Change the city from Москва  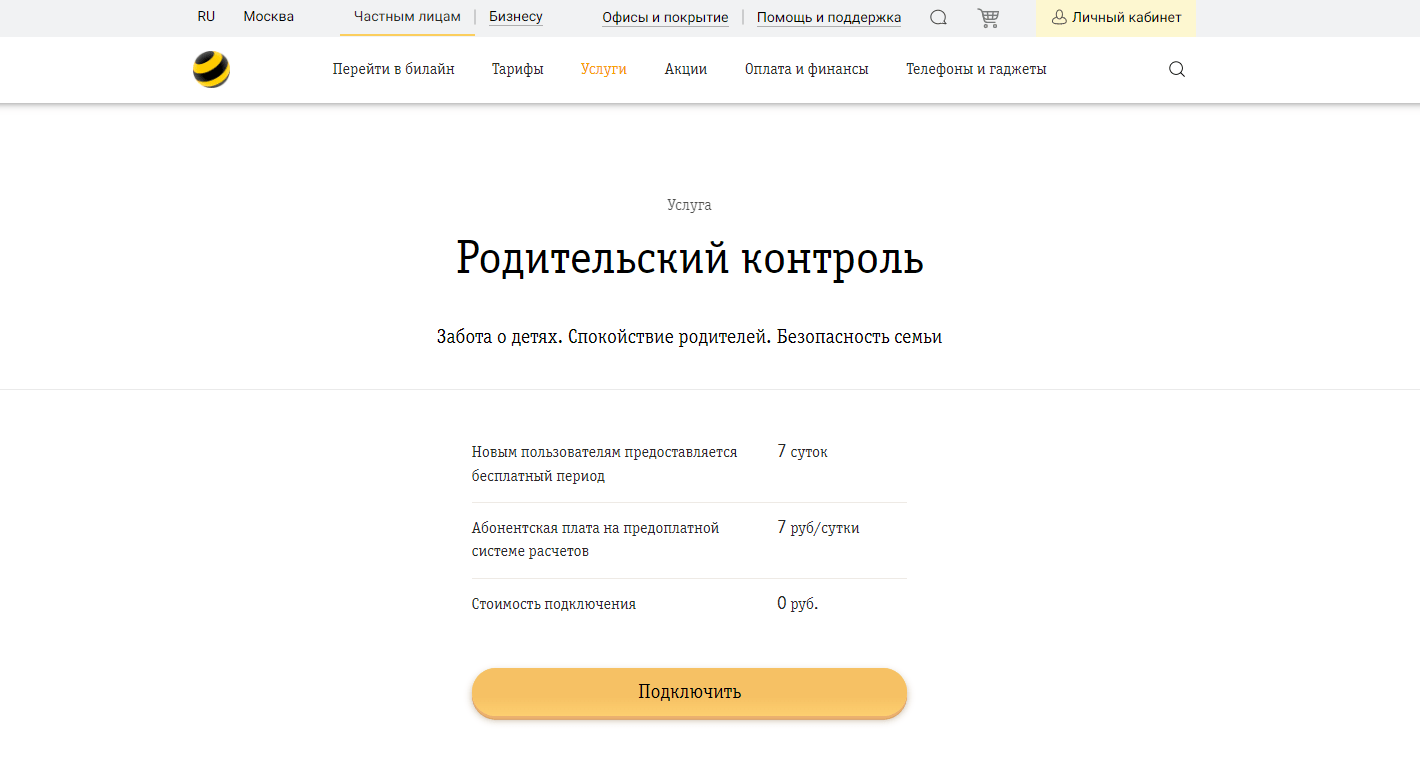268,16
